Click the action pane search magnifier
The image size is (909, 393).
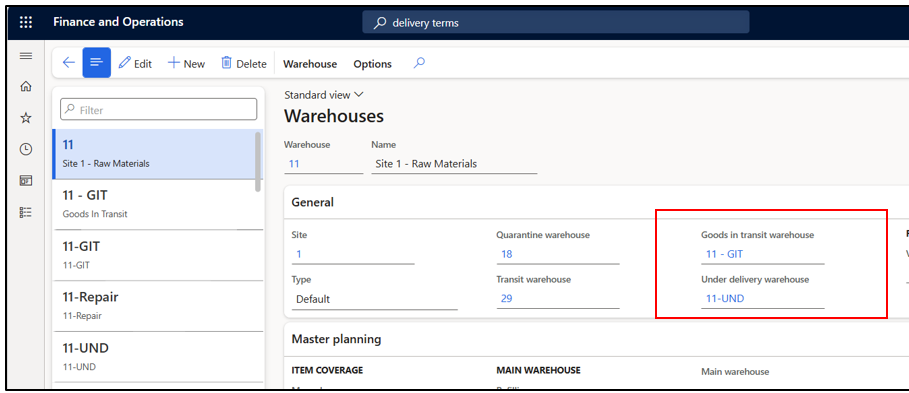[419, 63]
